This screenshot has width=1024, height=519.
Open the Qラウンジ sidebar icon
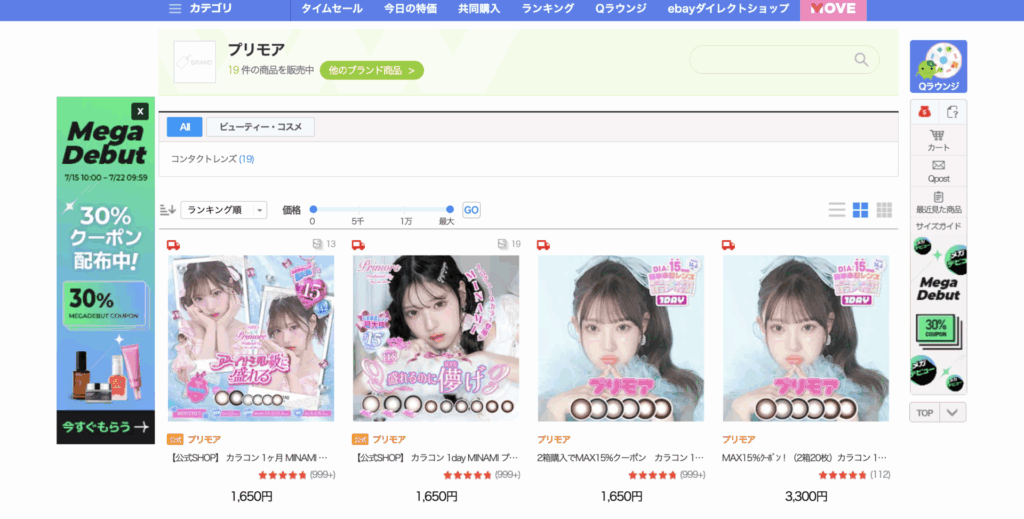pos(938,67)
